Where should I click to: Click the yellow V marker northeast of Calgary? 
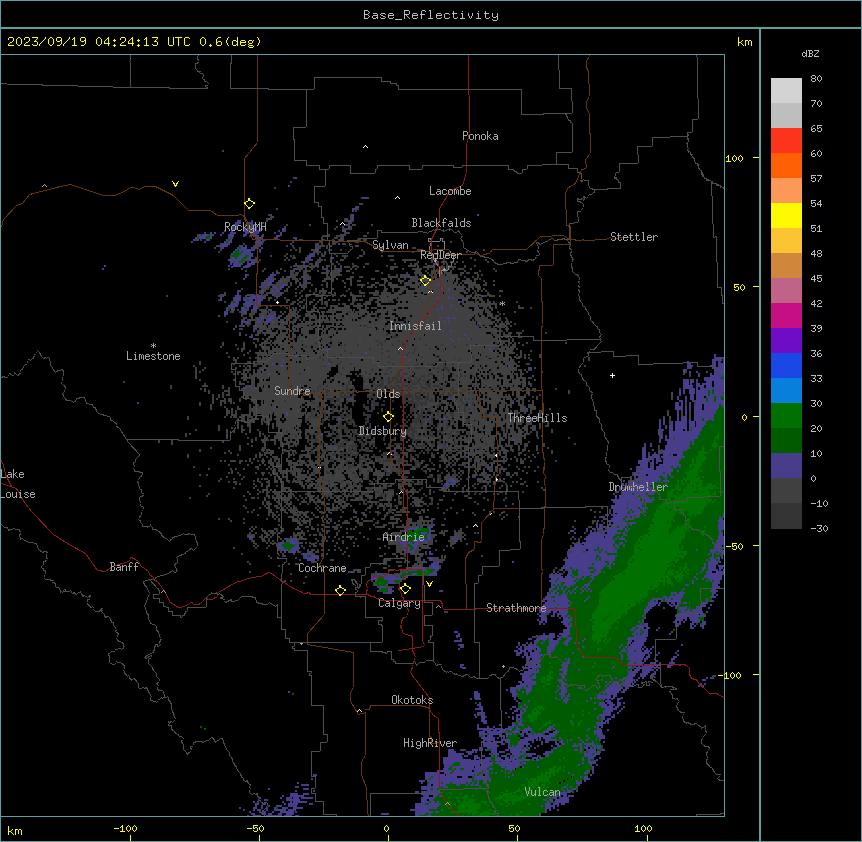429,584
